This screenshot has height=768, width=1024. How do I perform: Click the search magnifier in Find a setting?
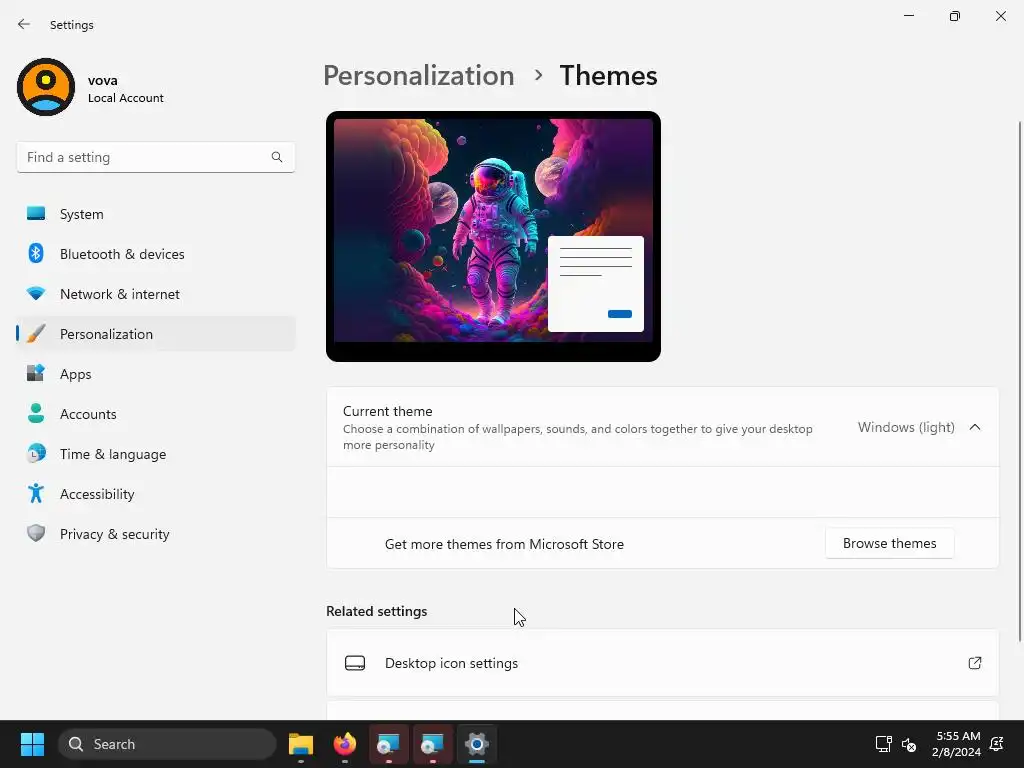(x=277, y=157)
